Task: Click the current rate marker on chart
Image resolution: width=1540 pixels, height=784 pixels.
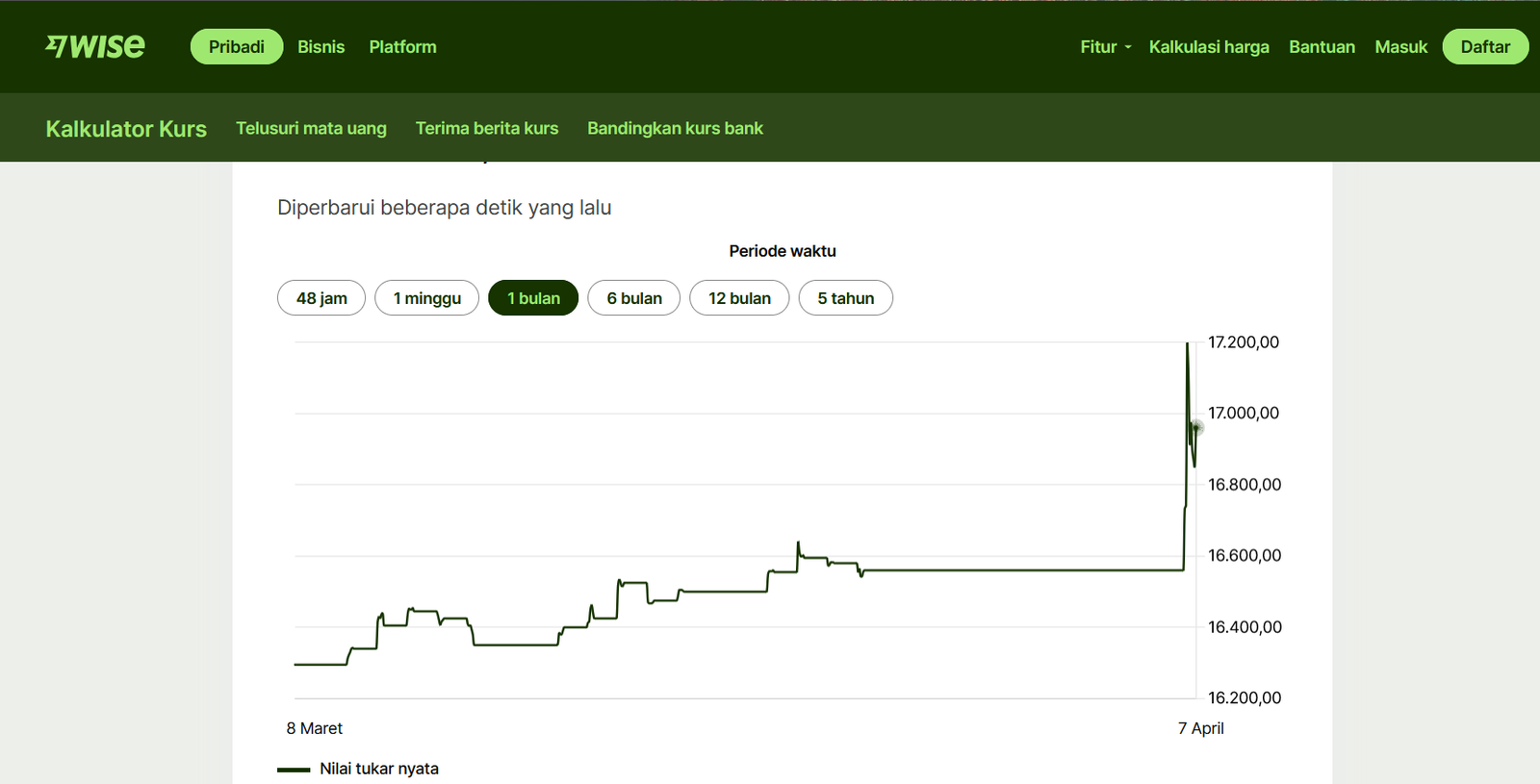Action: [x=1196, y=427]
